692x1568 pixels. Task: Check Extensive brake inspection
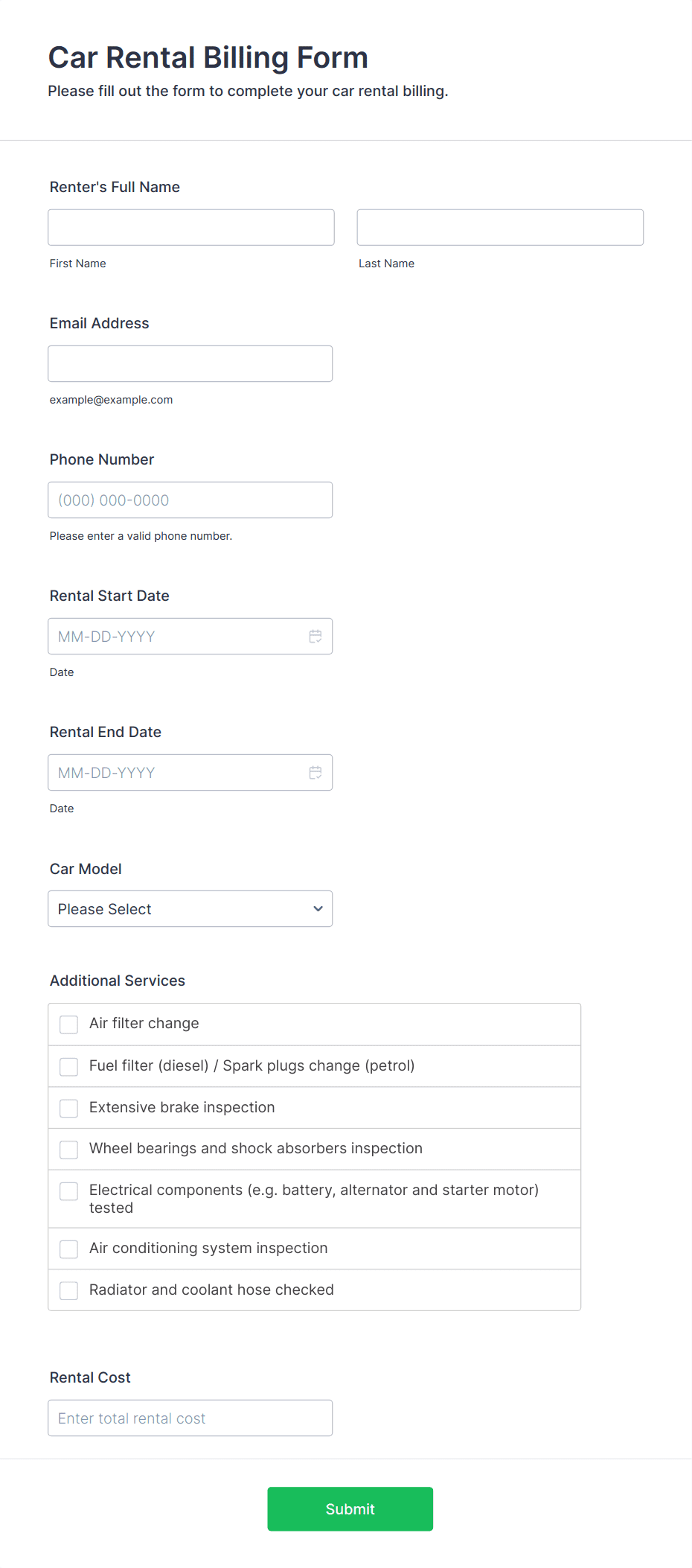coord(68,1108)
